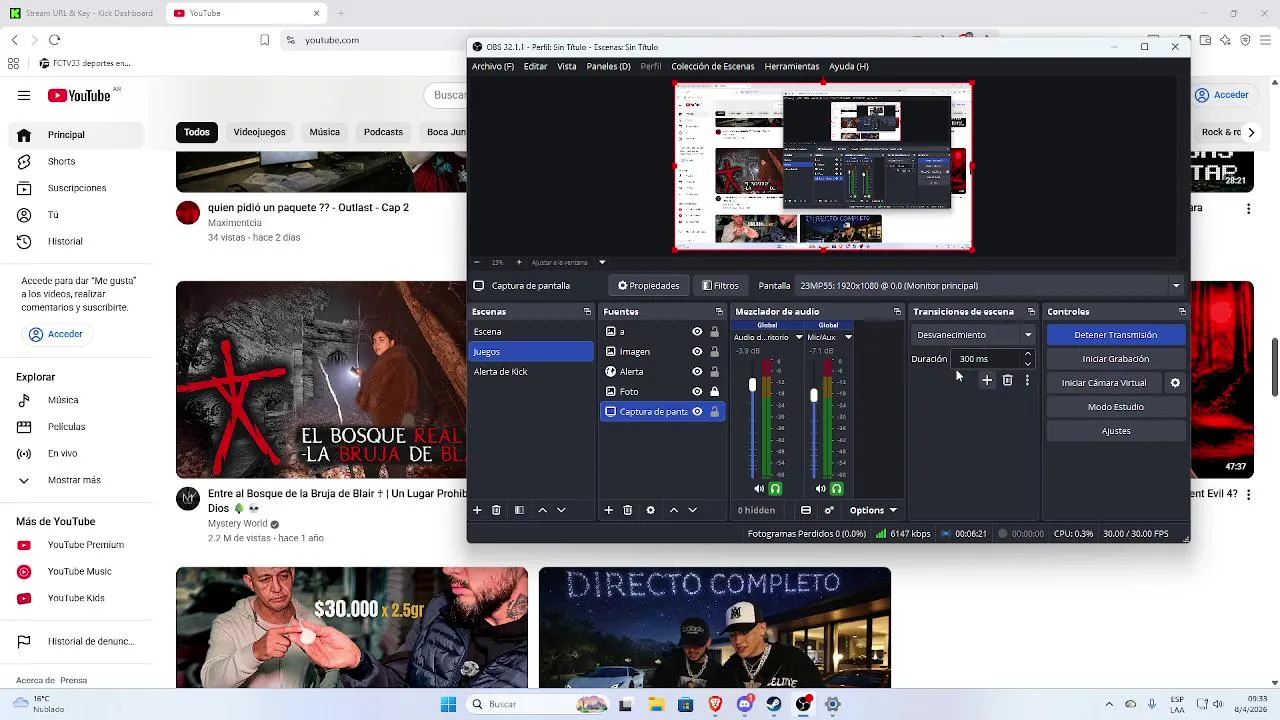
Task: Adjust Mic/Aux volume fader
Action: 814,396
